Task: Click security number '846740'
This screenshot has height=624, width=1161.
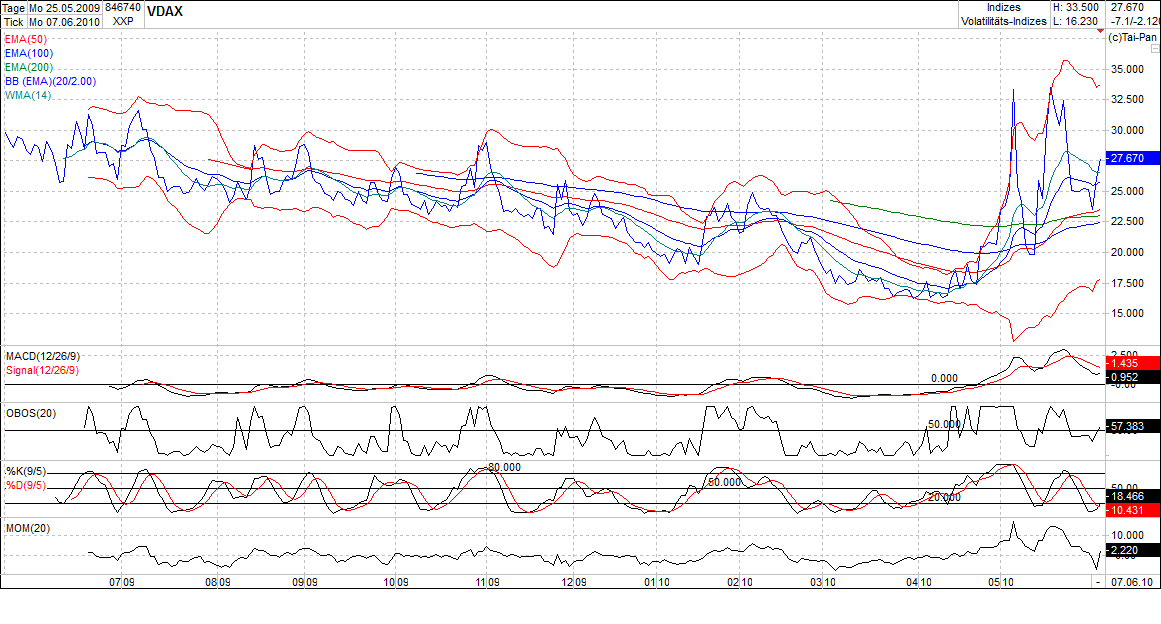Action: pyautogui.click(x=123, y=7)
